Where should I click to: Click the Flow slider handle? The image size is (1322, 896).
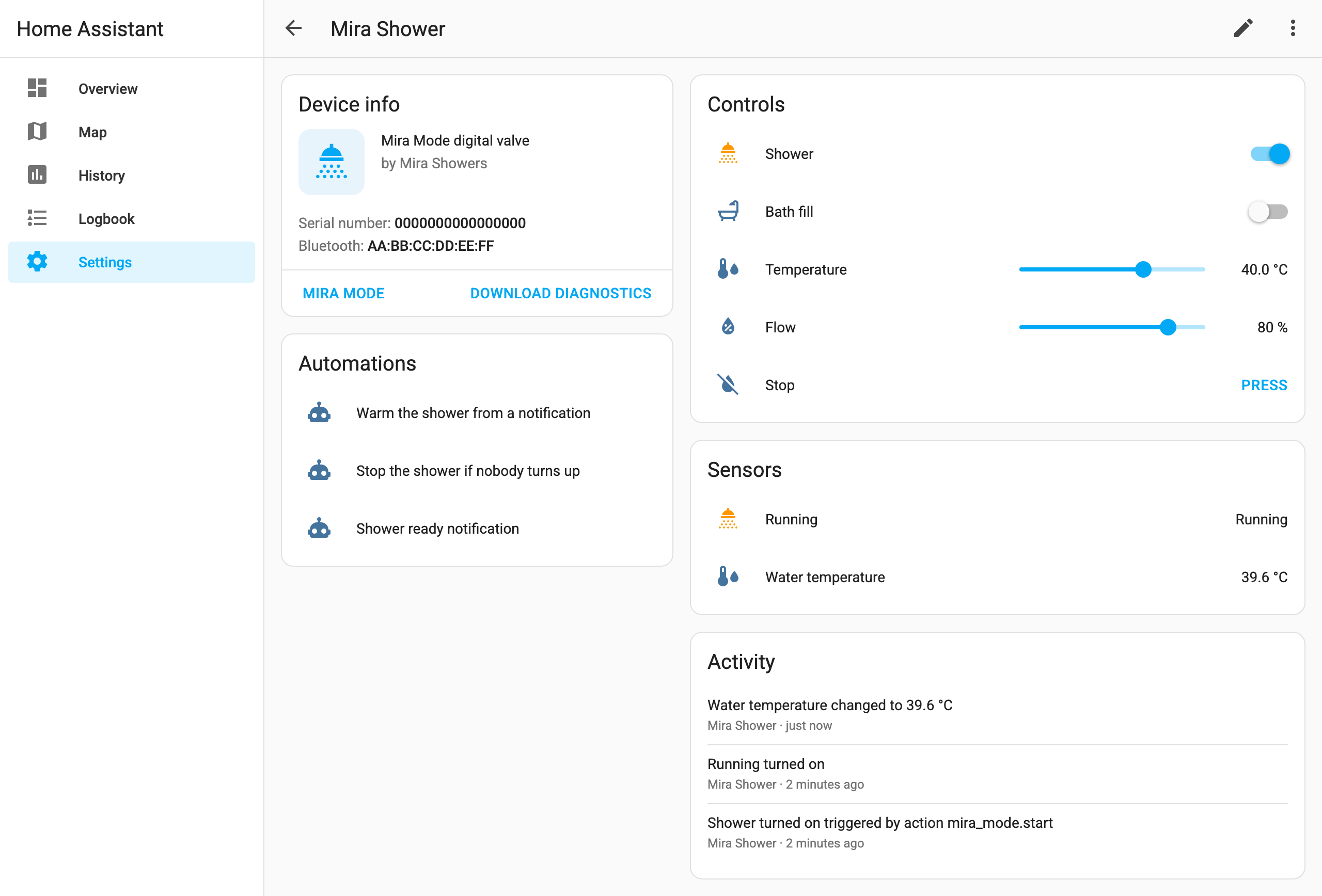[1168, 327]
